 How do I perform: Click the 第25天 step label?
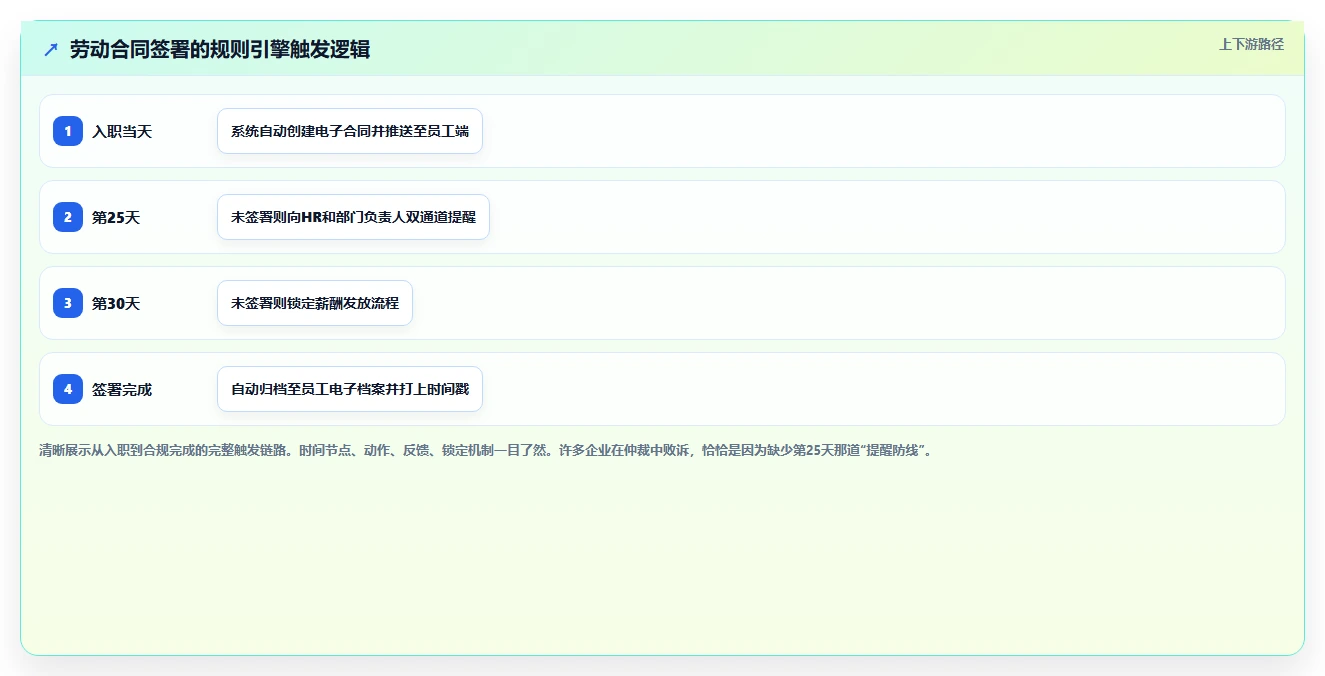pos(116,217)
